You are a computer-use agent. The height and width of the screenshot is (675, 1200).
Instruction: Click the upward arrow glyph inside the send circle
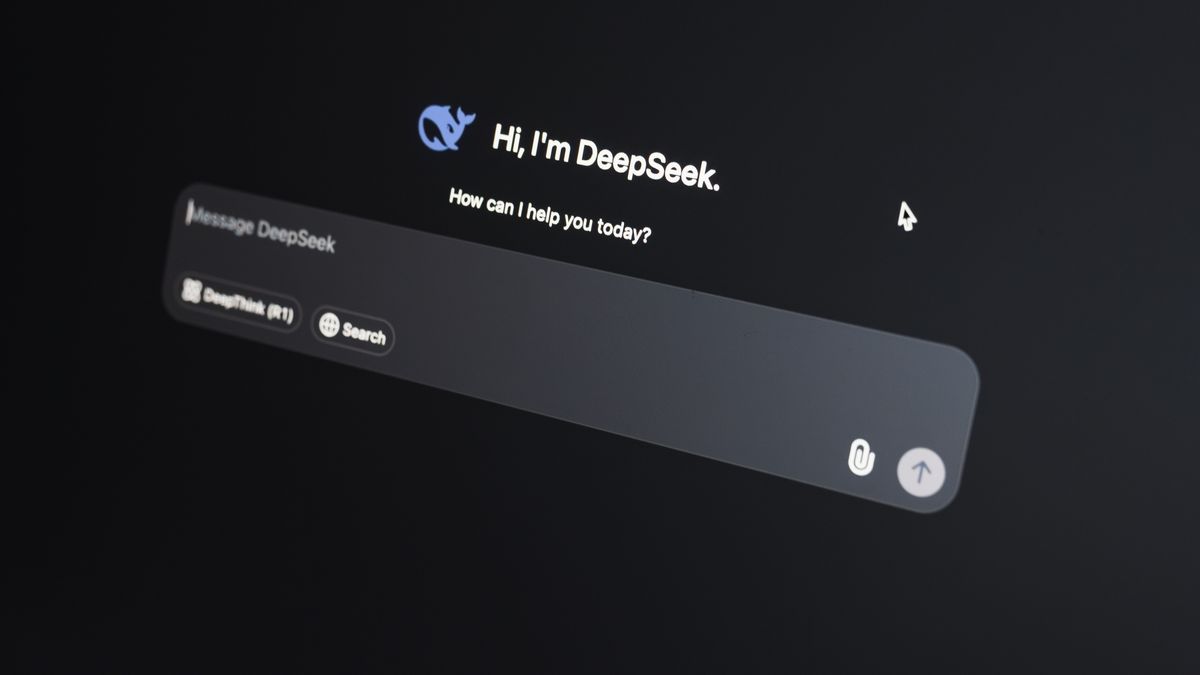(x=922, y=471)
